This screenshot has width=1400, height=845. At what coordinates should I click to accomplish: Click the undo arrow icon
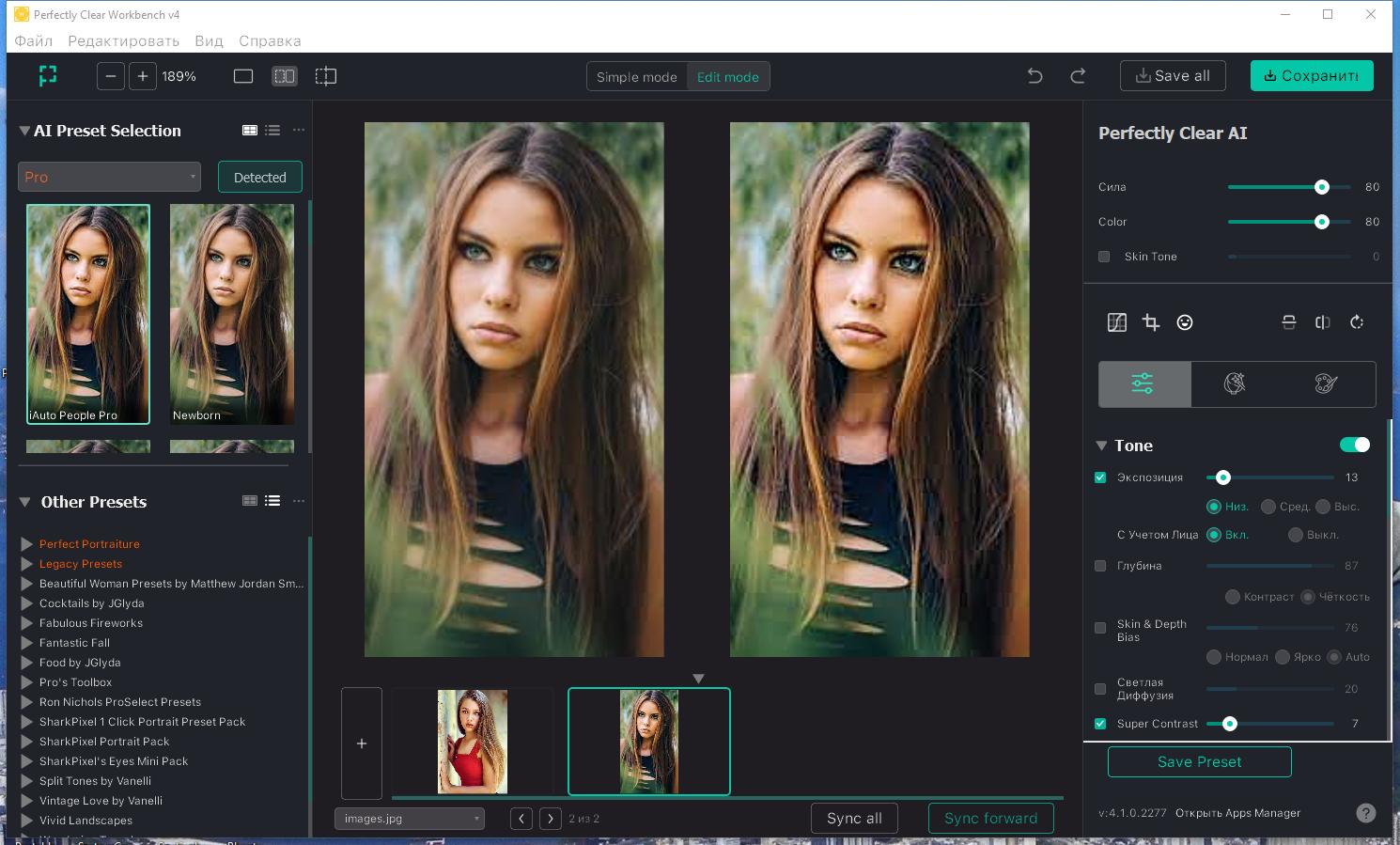(x=1034, y=76)
